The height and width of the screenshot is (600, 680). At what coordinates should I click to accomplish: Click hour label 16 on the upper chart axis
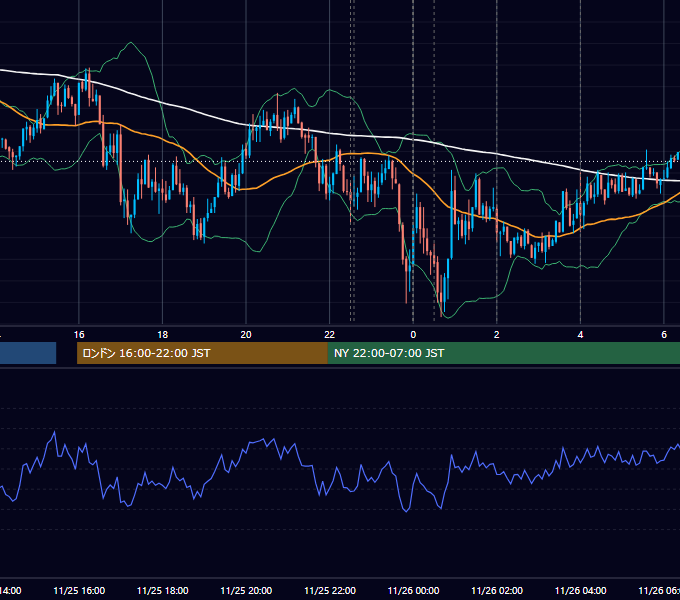(x=79, y=335)
